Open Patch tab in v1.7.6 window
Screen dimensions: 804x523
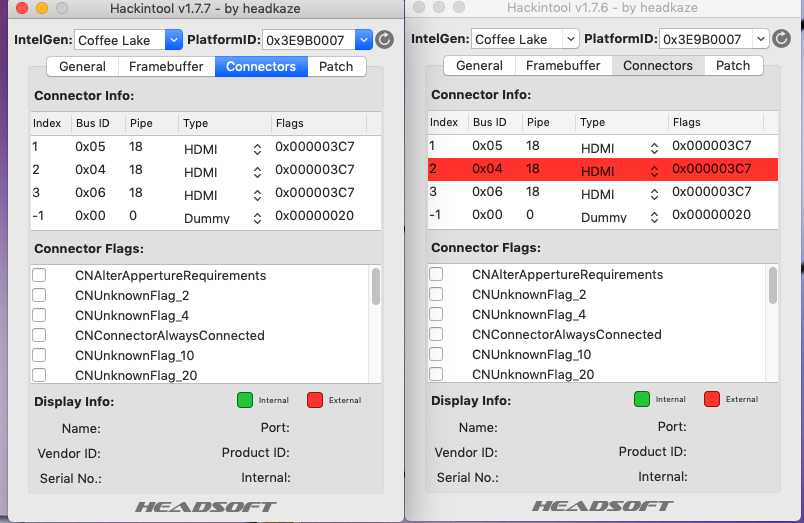[733, 66]
